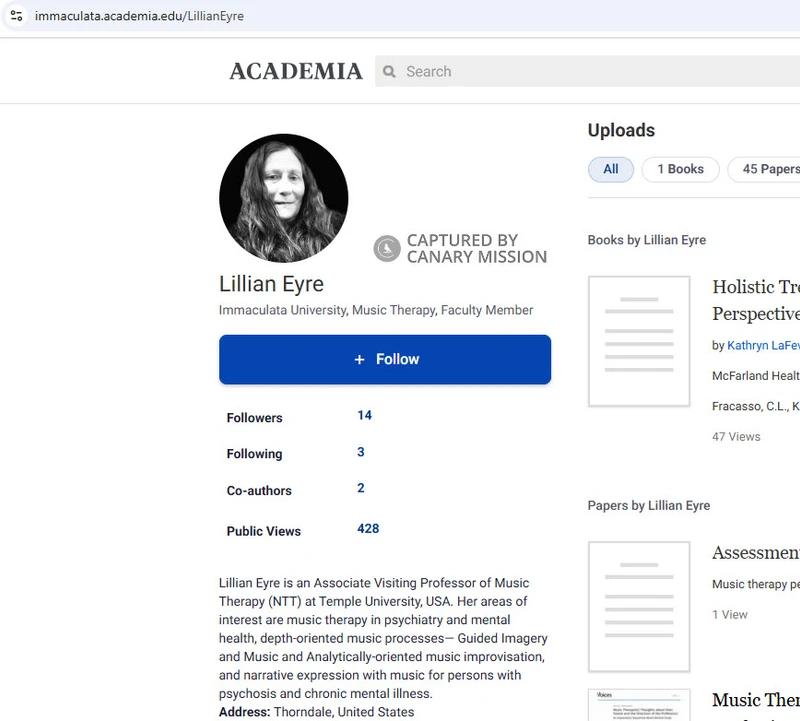Open the Assessment paper title
The height and width of the screenshot is (721, 800).
coord(756,553)
